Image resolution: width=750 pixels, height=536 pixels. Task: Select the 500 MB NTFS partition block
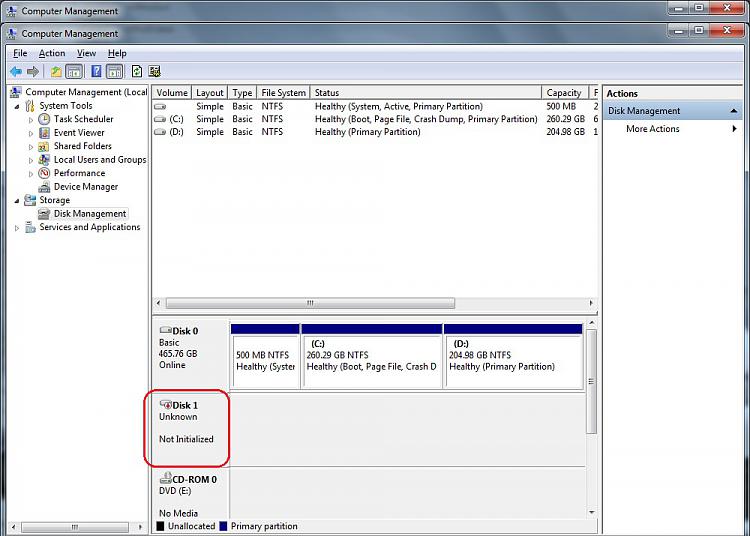point(265,356)
